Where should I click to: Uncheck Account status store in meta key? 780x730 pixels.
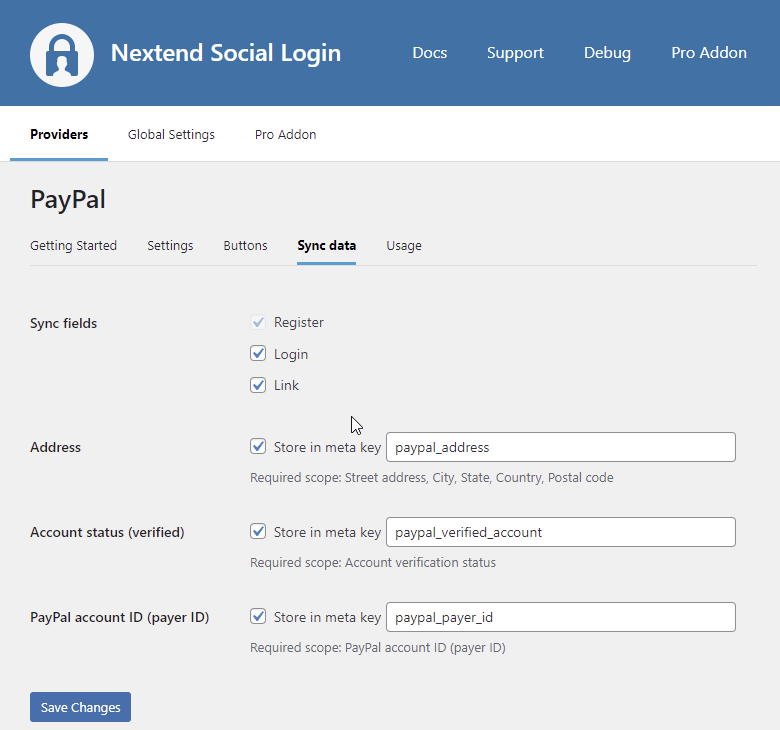(258, 532)
